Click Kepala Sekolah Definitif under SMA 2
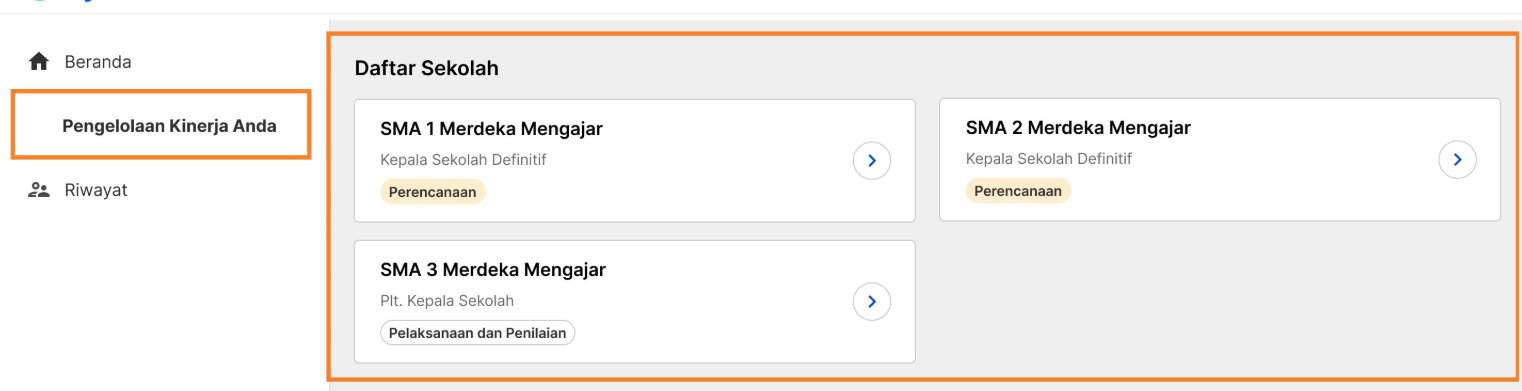1522x391 pixels. [1049, 159]
